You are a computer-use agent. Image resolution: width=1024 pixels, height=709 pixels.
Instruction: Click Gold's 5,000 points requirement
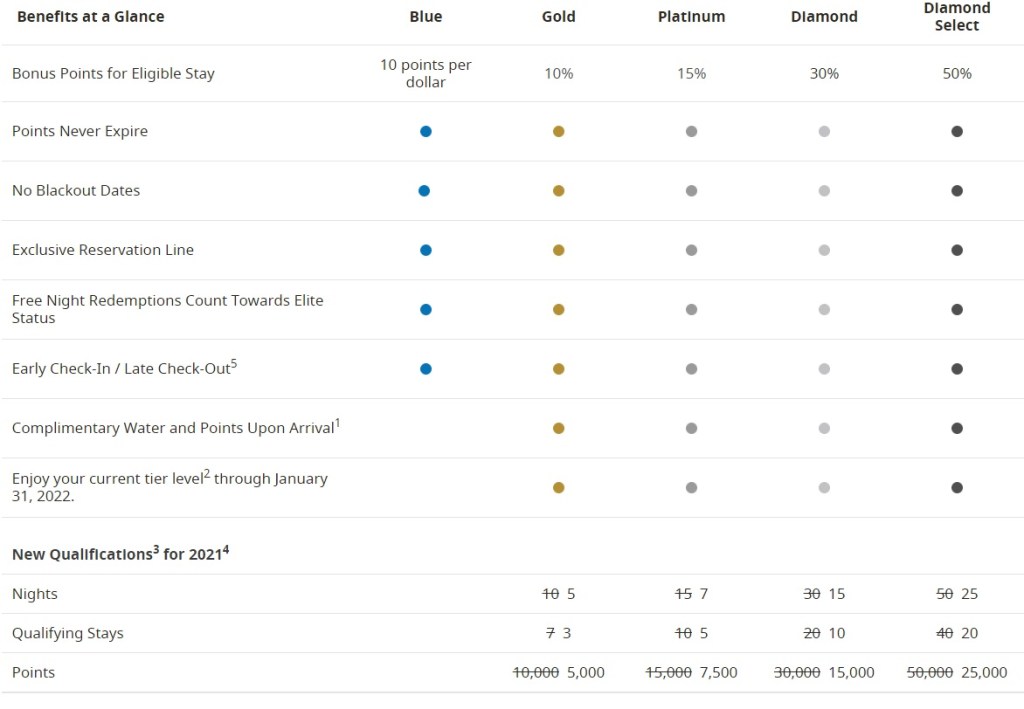[x=585, y=673]
